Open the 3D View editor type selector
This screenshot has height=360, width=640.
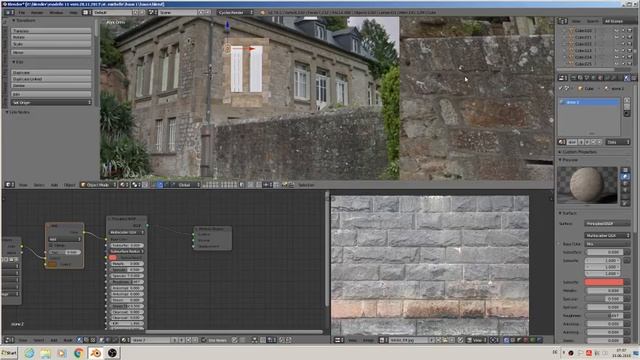pos(9,185)
